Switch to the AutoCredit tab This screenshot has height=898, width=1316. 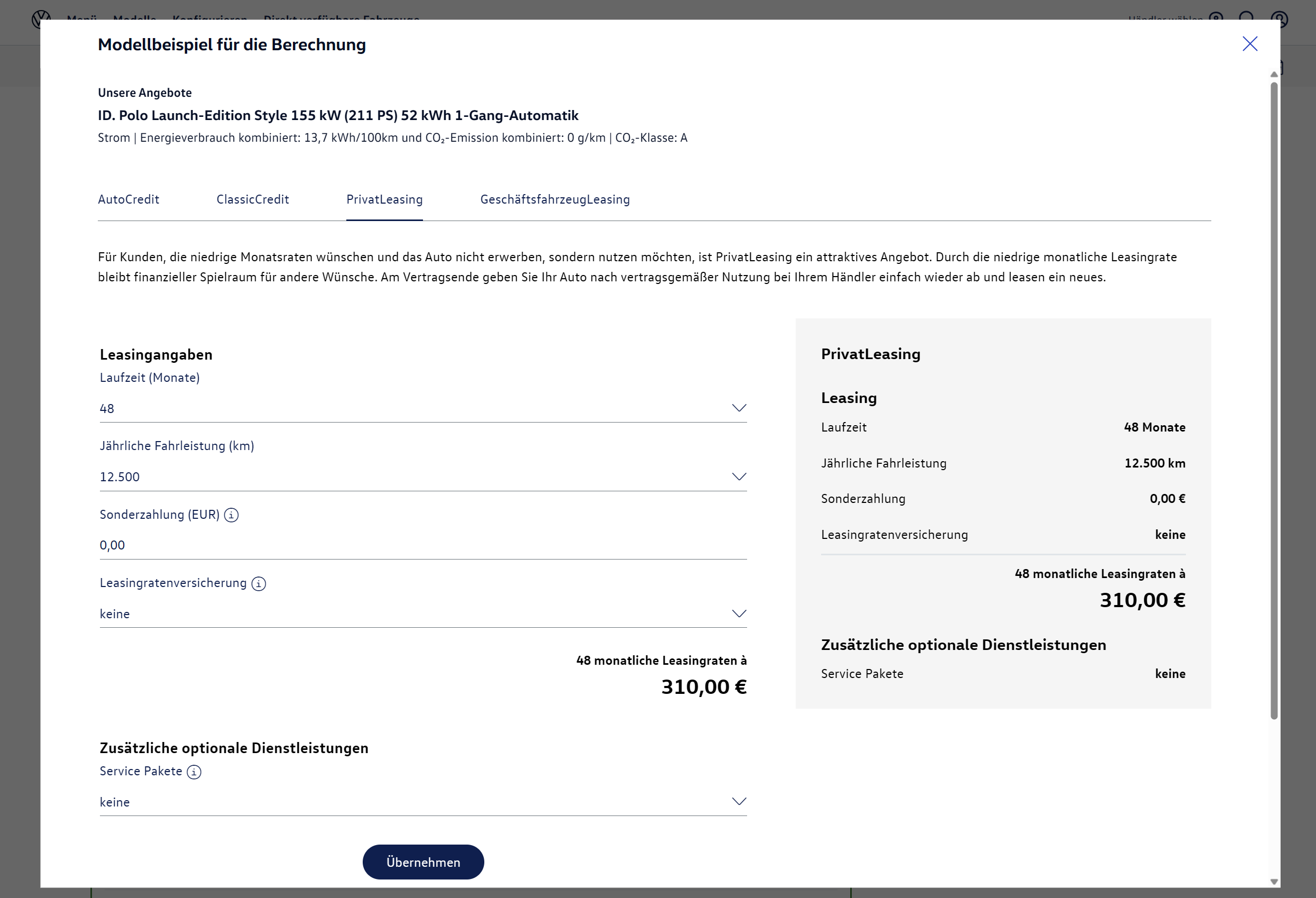click(128, 199)
